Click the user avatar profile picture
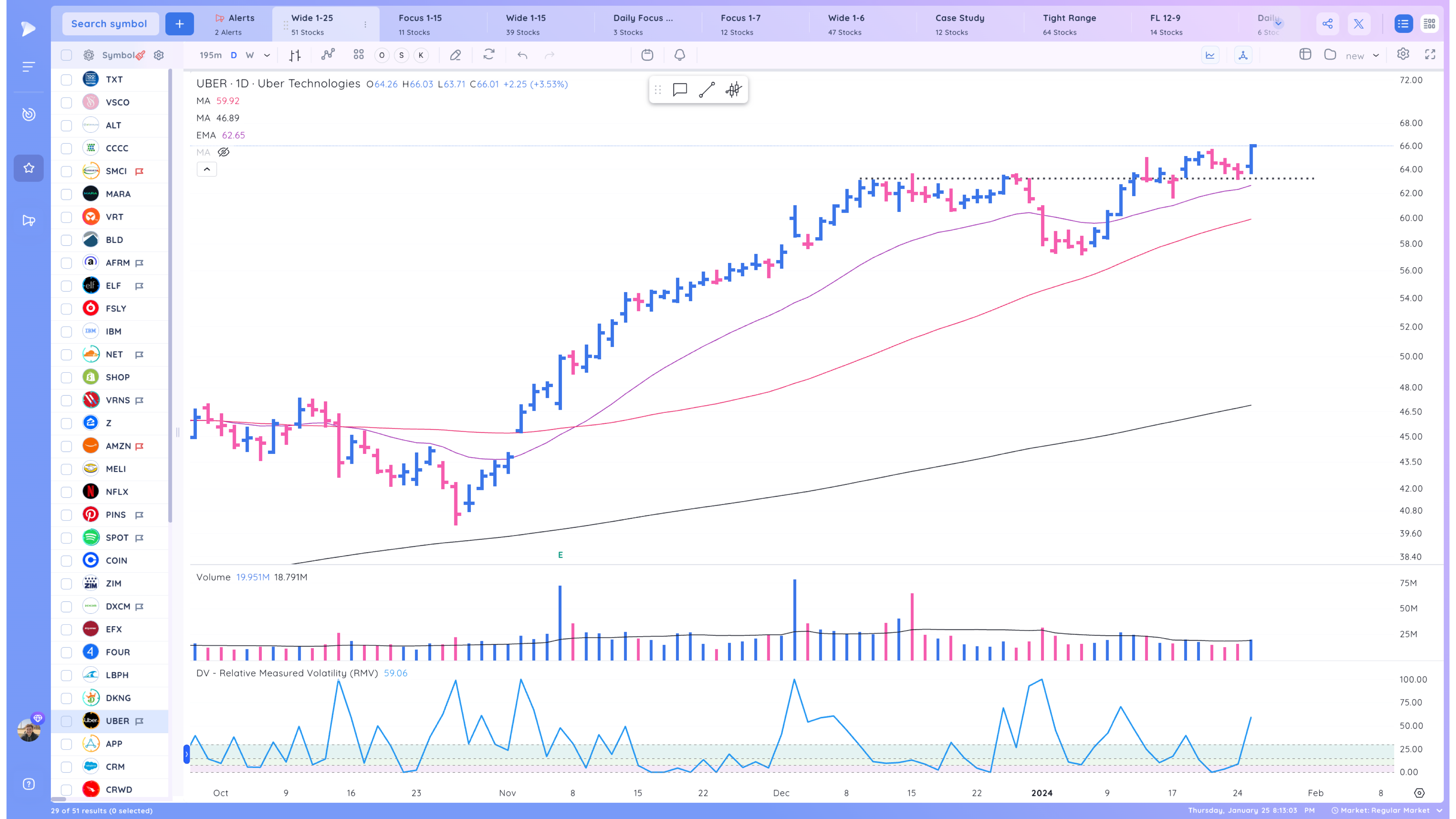Viewport: 1456px width, 819px height. [28, 730]
